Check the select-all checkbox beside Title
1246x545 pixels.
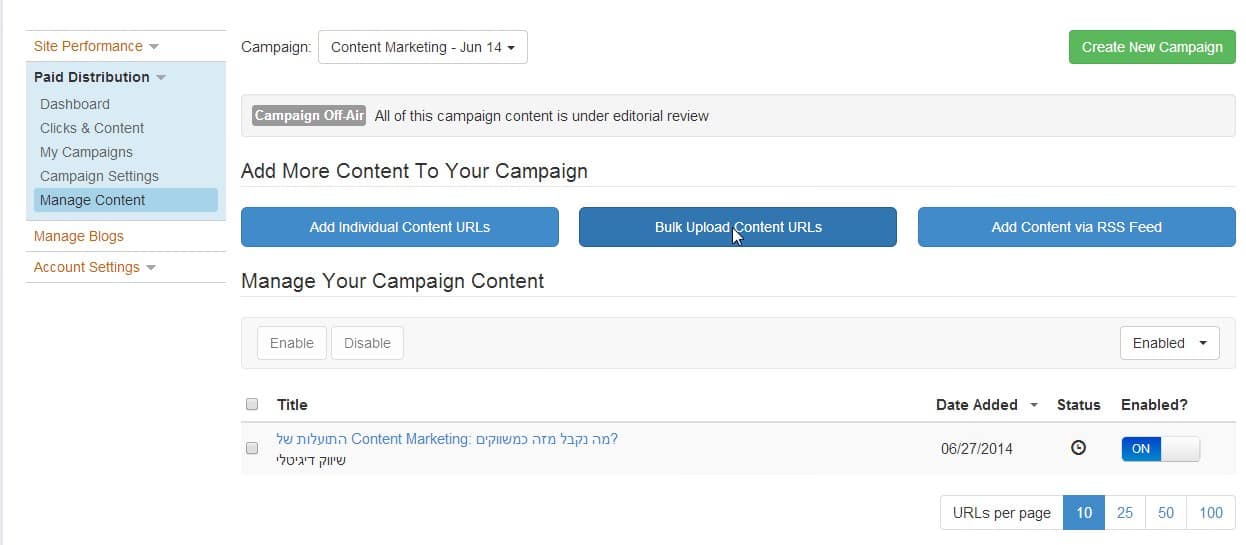click(252, 404)
